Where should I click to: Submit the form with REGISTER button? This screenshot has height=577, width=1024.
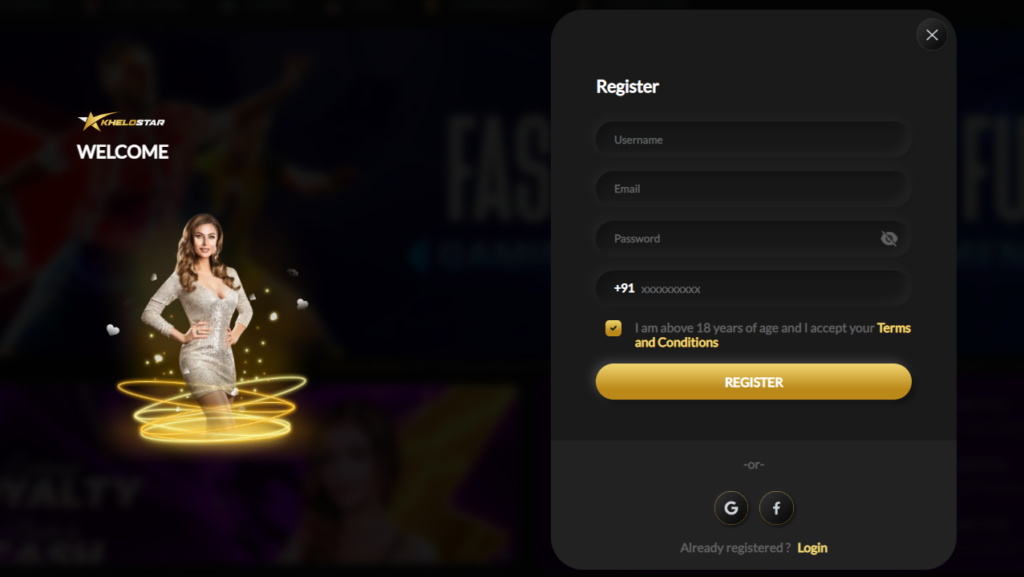point(753,382)
